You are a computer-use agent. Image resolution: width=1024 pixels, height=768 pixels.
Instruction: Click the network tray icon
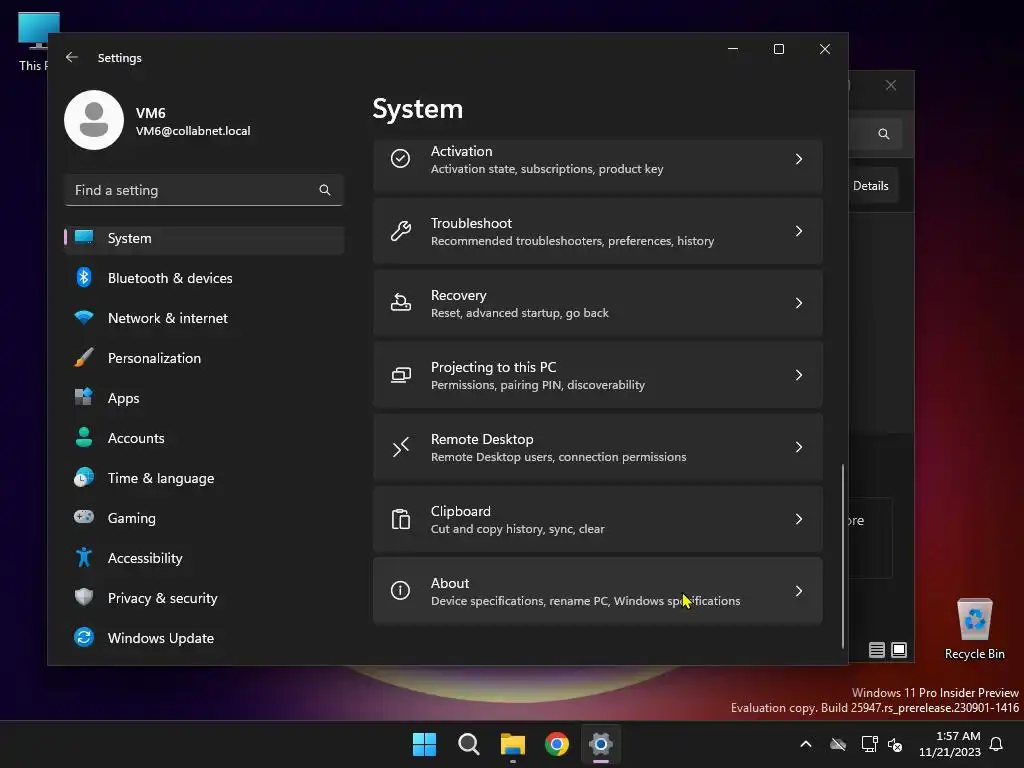click(x=869, y=744)
